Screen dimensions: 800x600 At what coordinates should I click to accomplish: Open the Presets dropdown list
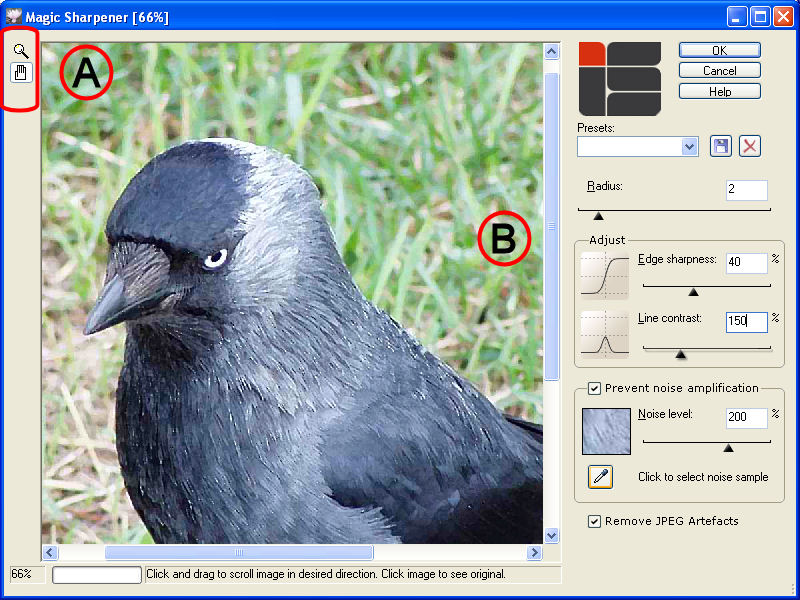tap(689, 146)
